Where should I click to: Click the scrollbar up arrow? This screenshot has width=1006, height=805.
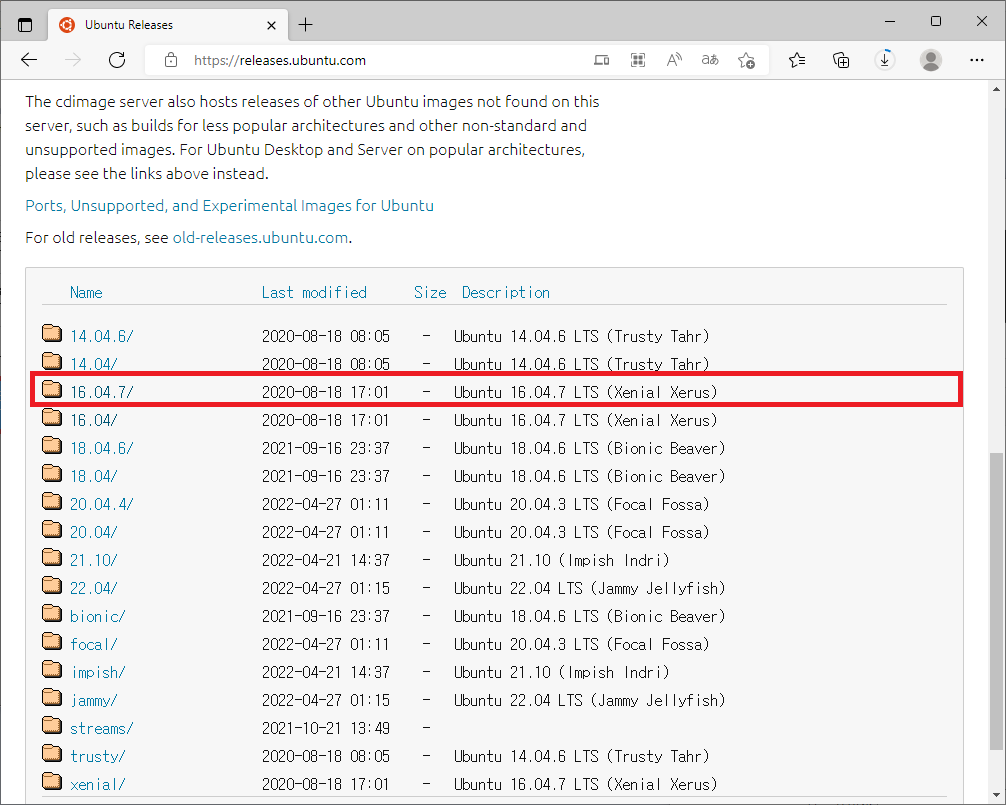coord(996,89)
